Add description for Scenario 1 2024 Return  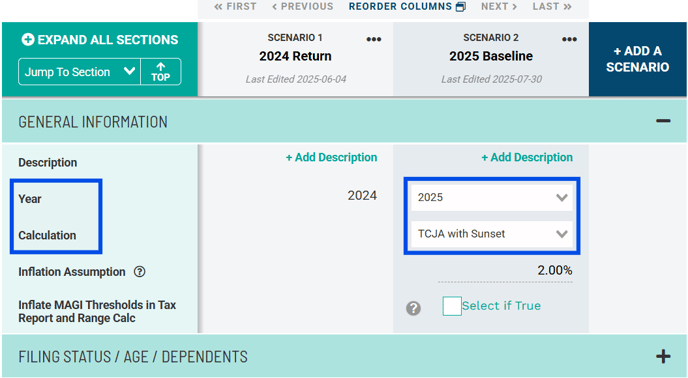331,157
